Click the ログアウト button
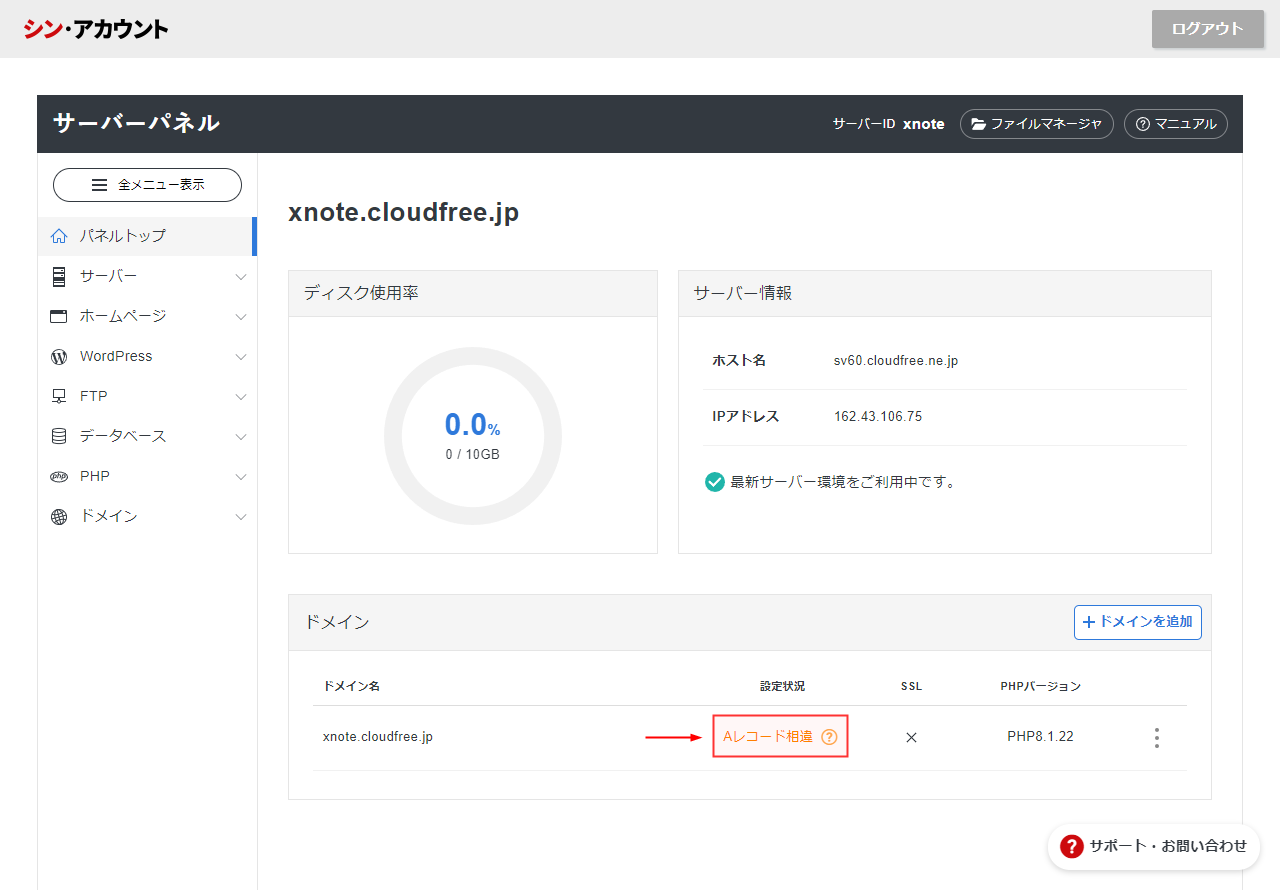1280x890 pixels. [x=1207, y=29]
